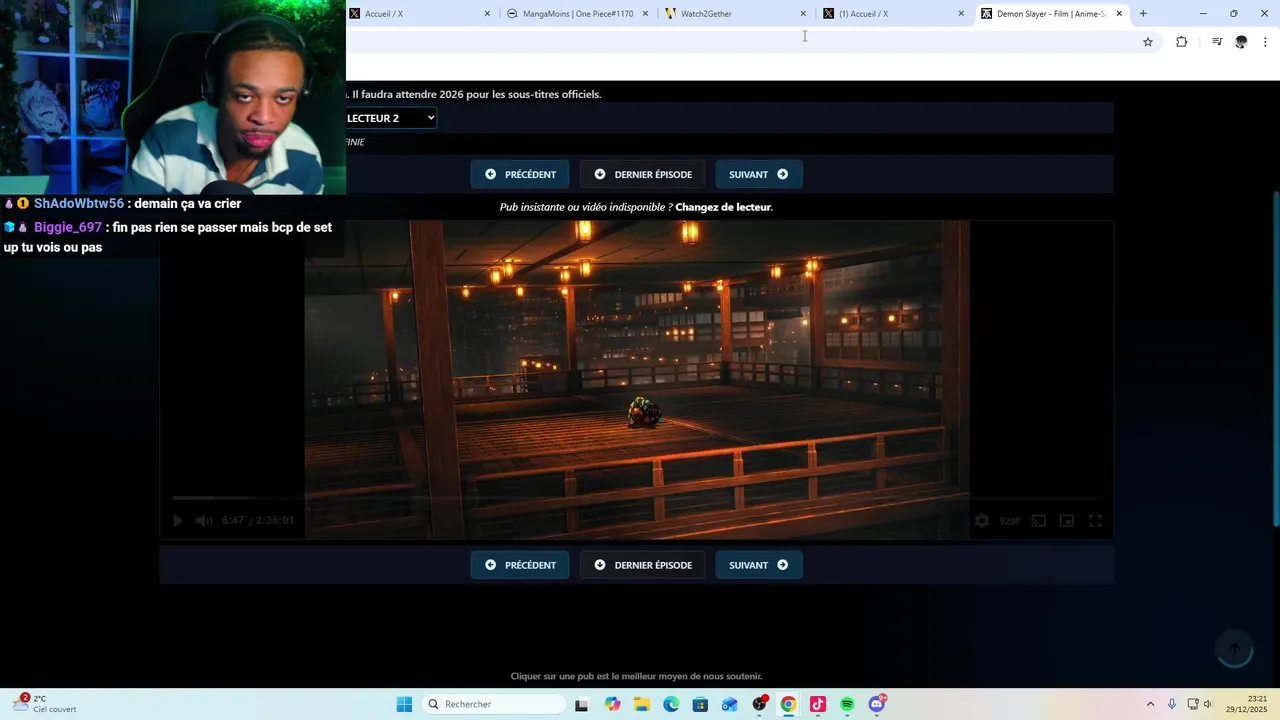Open Task View on the taskbar
The height and width of the screenshot is (720, 1280).
coord(582,704)
